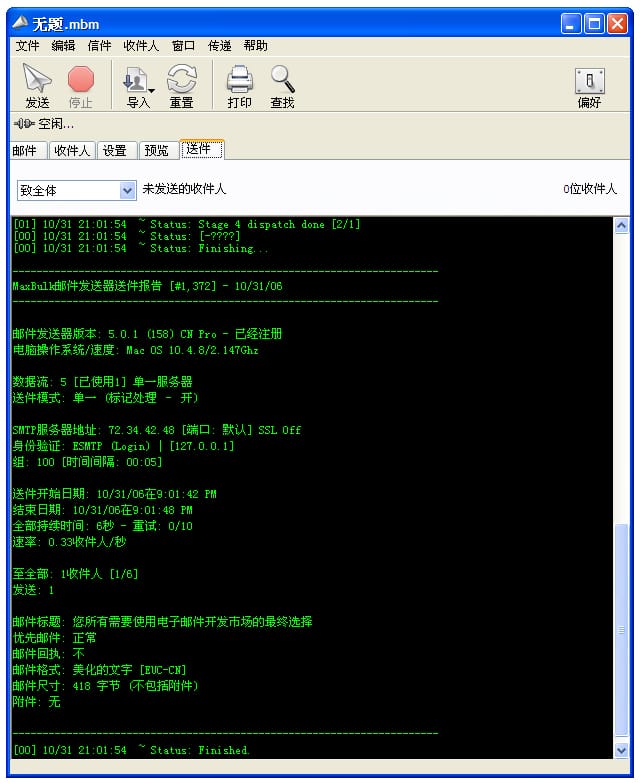This screenshot has width=640, height=783.
Task: Switch to the 设置 (Settings) tab
Action: point(115,151)
